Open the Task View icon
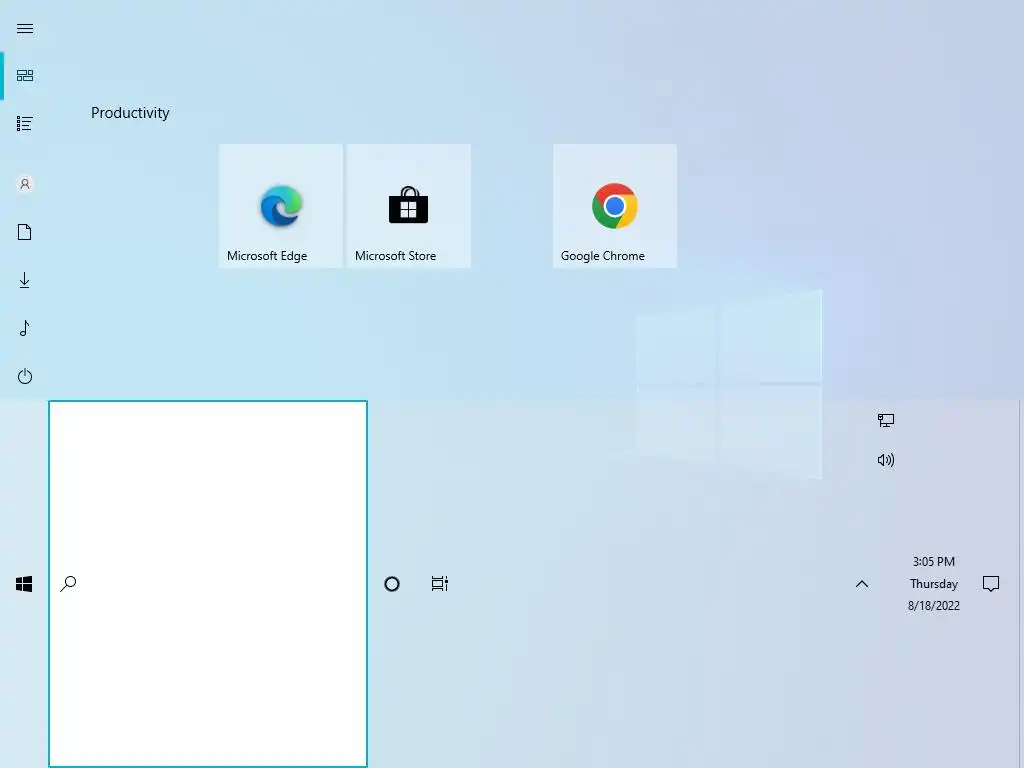This screenshot has width=1024, height=768. click(440, 584)
